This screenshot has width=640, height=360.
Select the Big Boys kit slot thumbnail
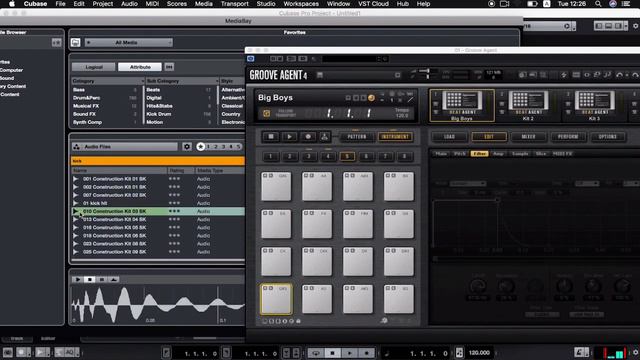click(x=462, y=106)
